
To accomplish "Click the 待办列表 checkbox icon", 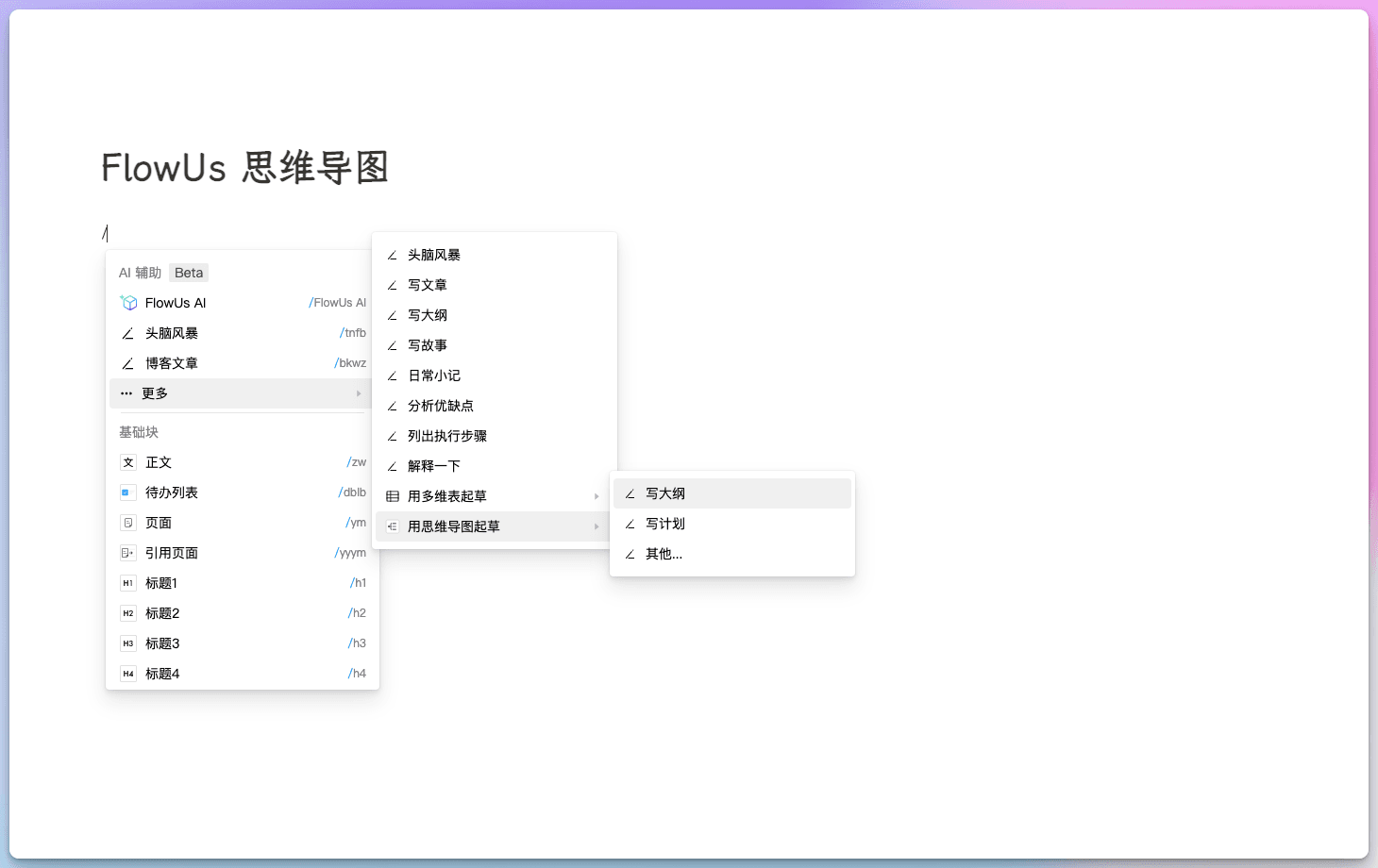I will coord(128,492).
